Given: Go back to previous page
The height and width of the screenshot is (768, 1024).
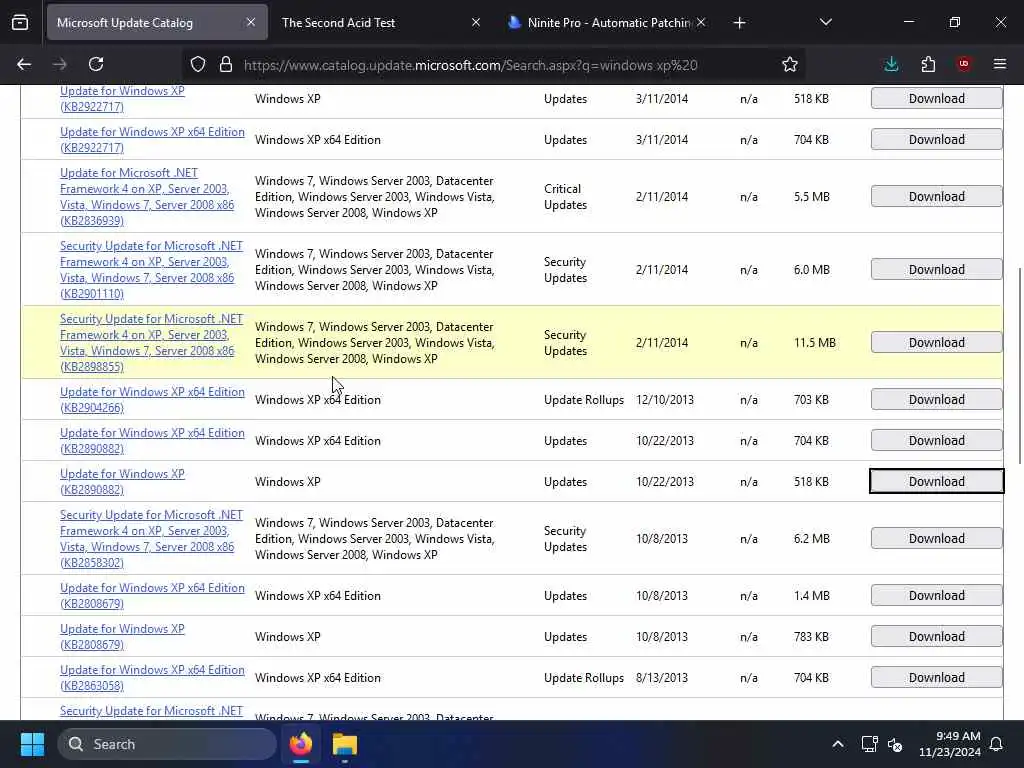Looking at the screenshot, I should (x=24, y=64).
